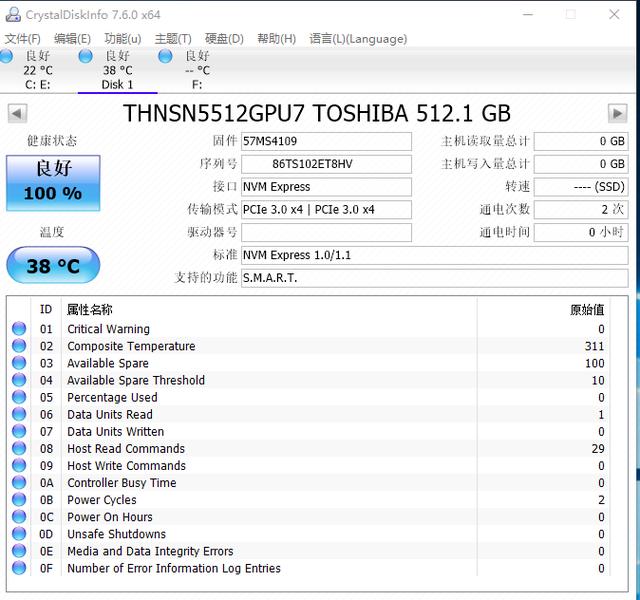The height and width of the screenshot is (600, 640).
Task: Select the F: drive status orb
Action: point(165,56)
